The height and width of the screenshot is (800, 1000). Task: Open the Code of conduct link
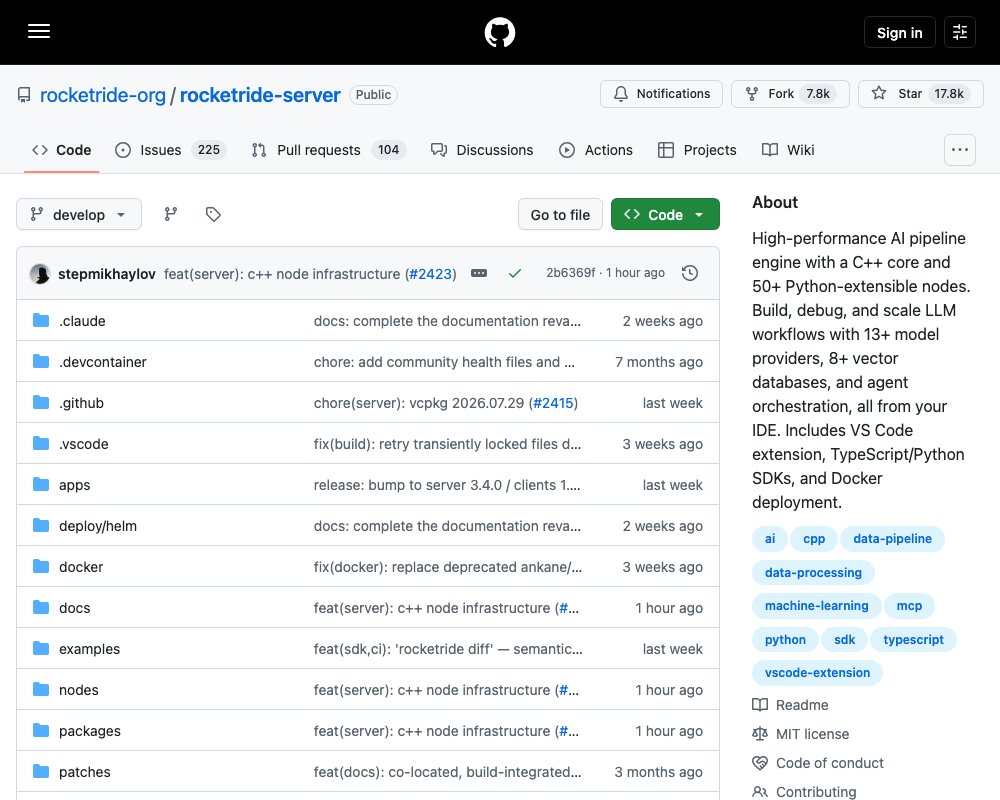click(818, 763)
